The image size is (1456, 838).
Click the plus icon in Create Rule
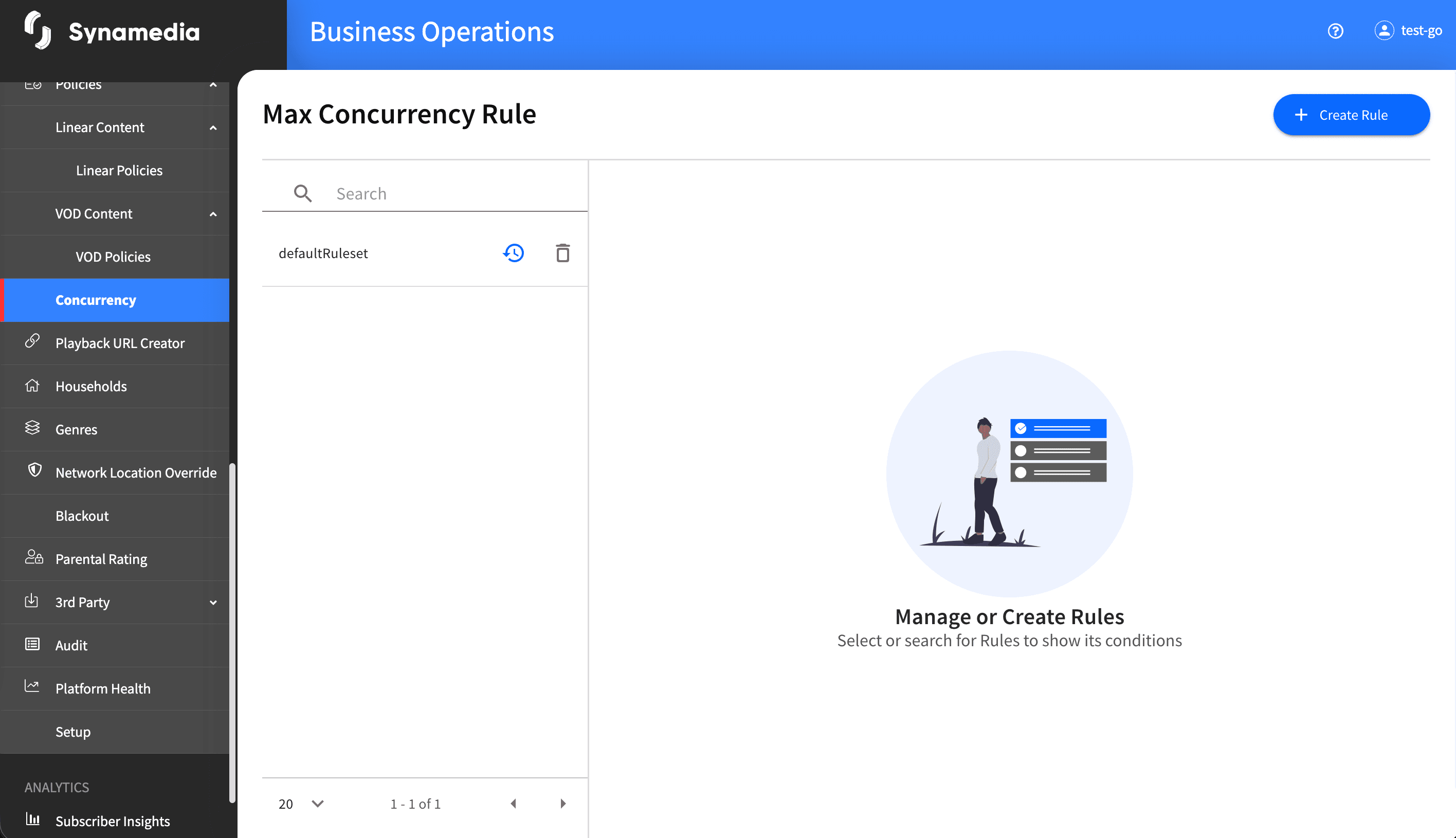pyautogui.click(x=1301, y=115)
